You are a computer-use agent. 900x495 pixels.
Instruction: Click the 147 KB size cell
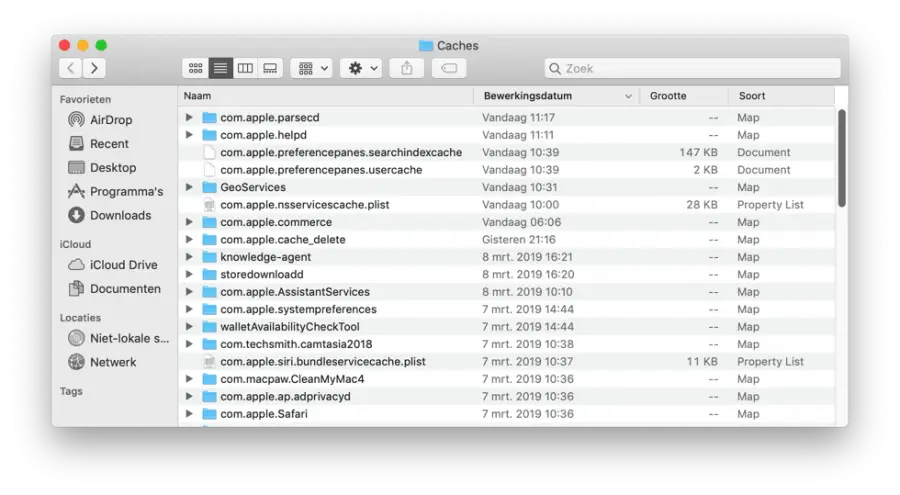[699, 152]
